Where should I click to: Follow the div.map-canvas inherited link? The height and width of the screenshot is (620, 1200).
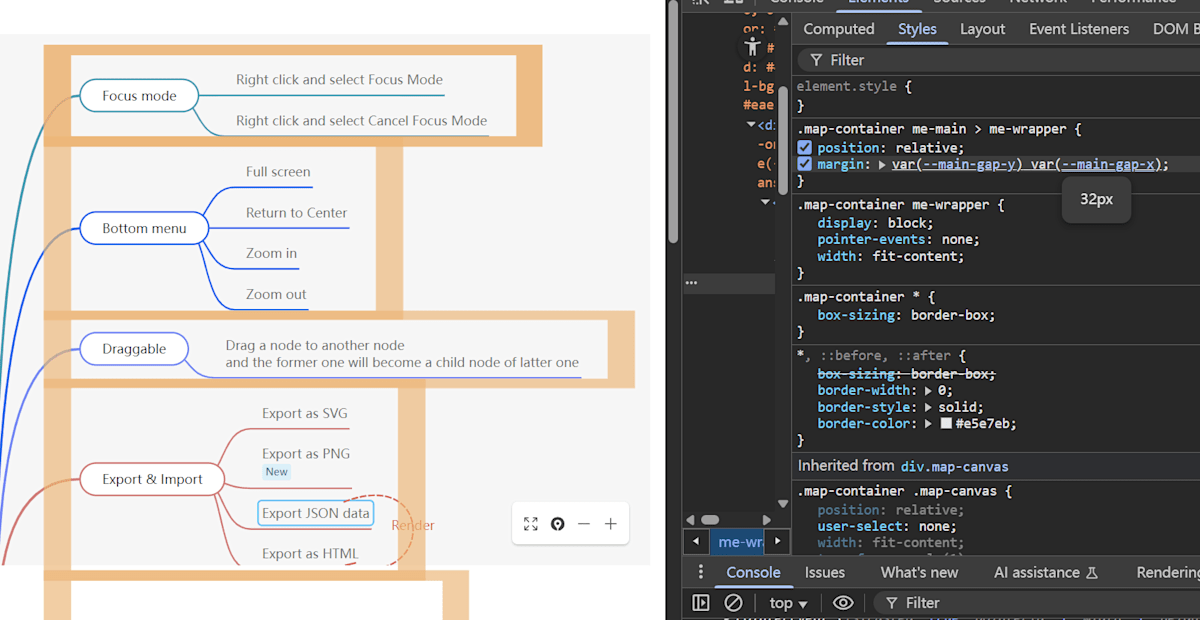point(954,466)
